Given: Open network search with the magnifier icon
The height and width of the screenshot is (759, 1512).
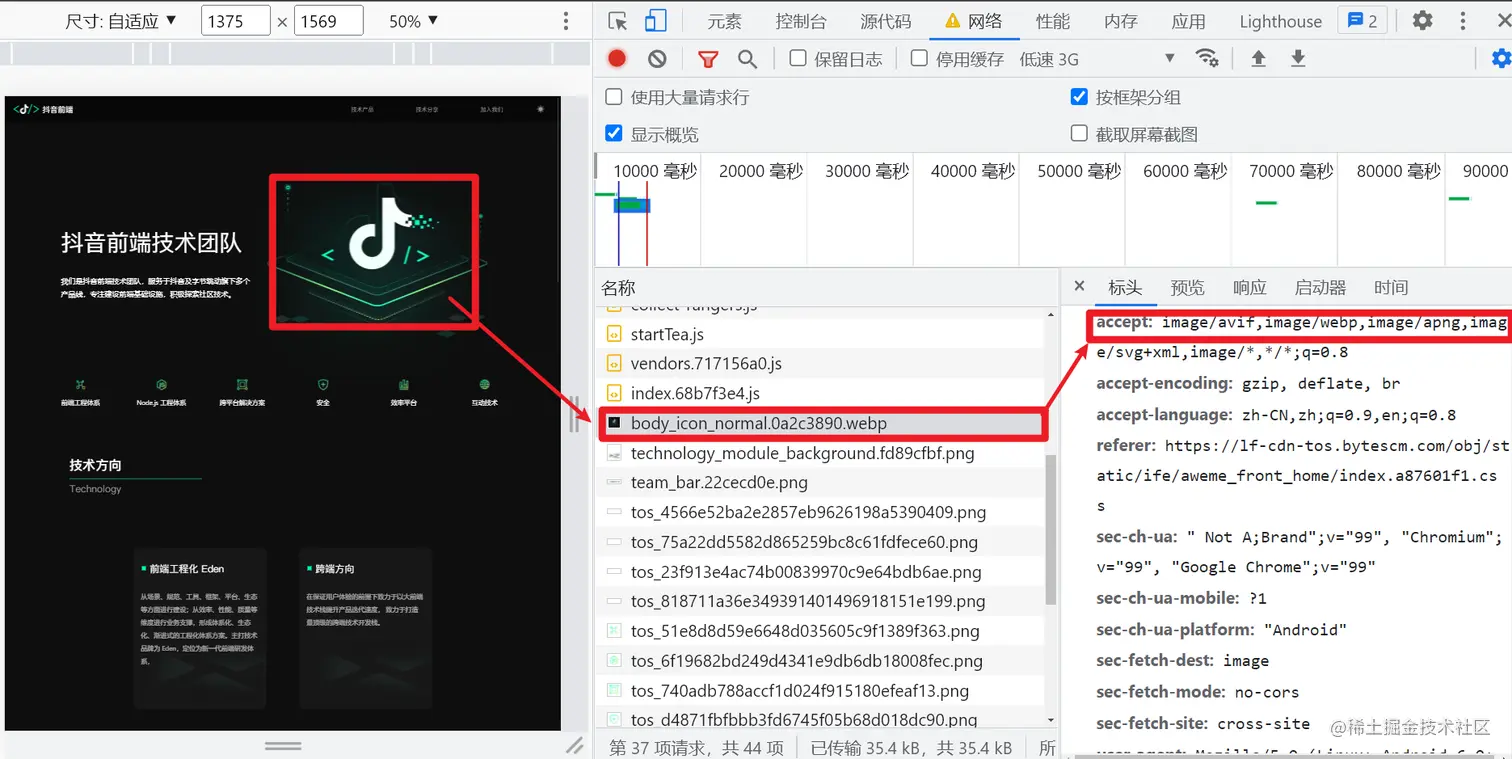Looking at the screenshot, I should tap(747, 59).
